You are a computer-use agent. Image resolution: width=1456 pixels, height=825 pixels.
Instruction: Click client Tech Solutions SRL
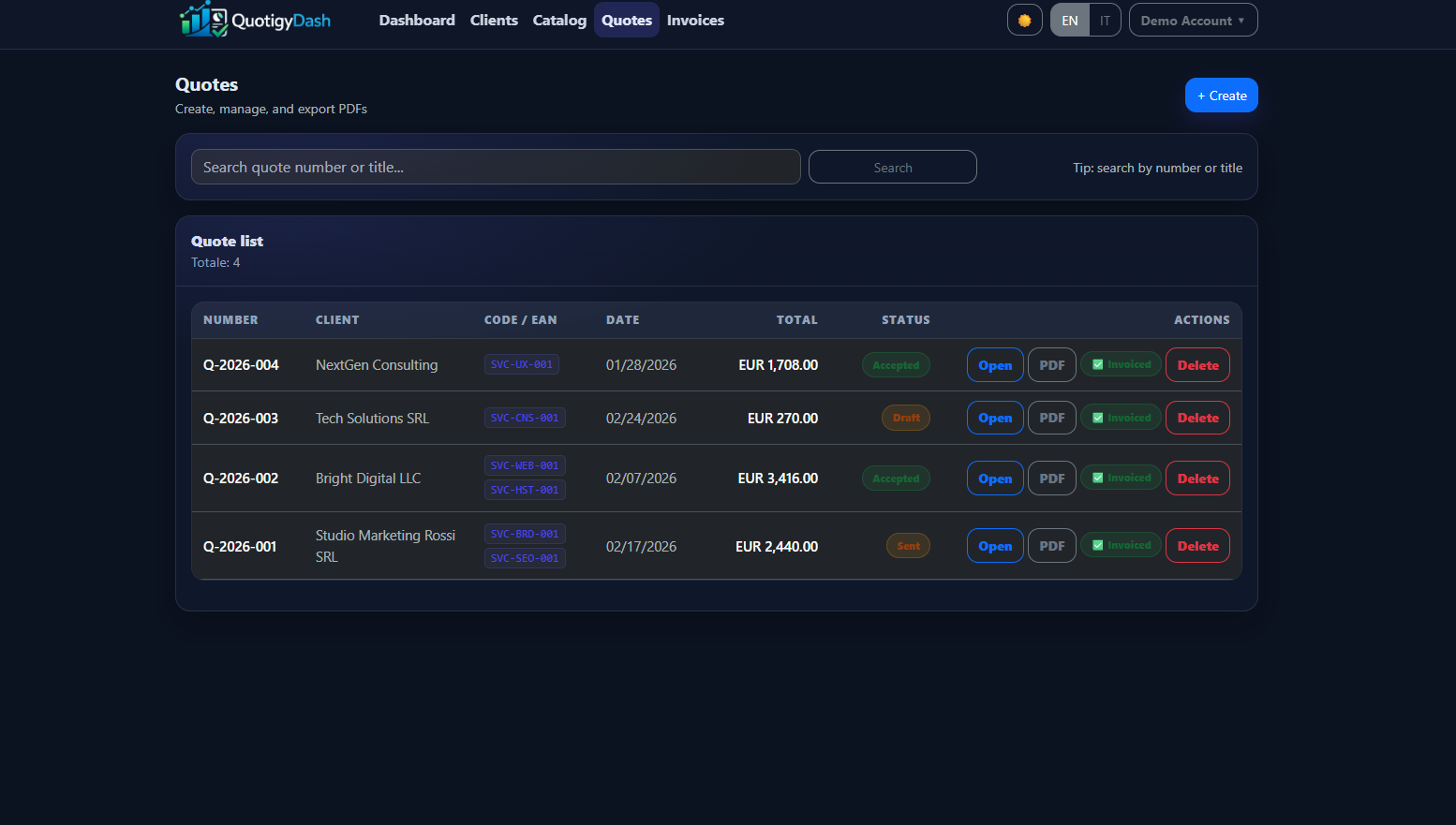pos(372,419)
